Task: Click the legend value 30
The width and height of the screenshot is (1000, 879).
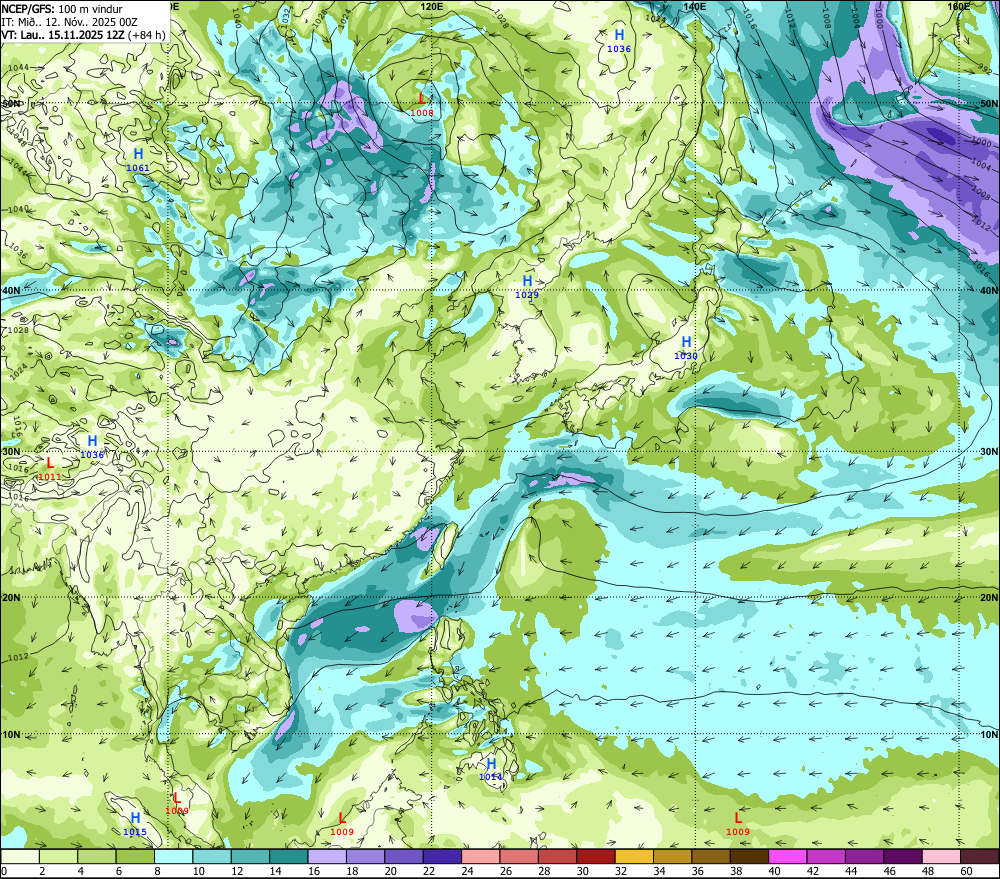Action: click(x=582, y=871)
